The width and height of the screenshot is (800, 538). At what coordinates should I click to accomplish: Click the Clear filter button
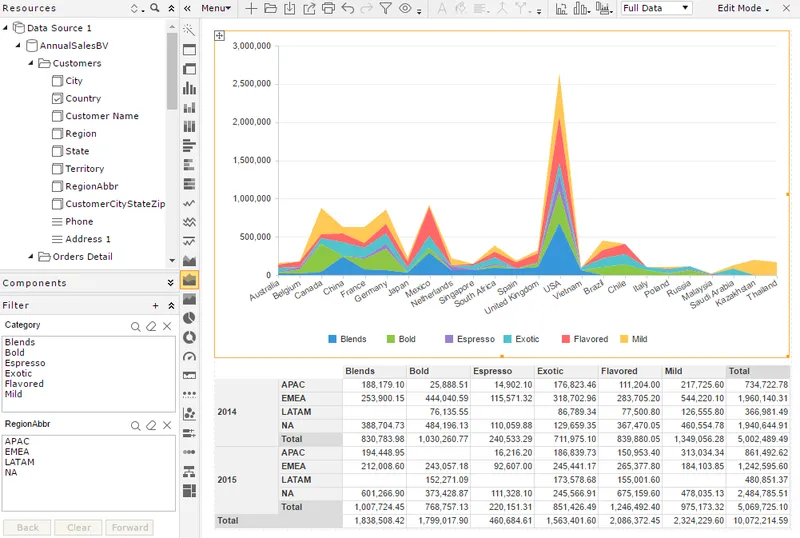tap(79, 527)
